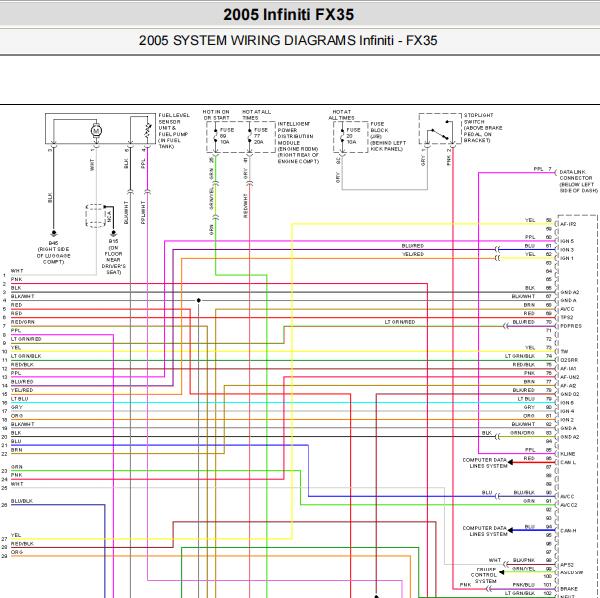Click the 'BRAKE' terminal label
The width and height of the screenshot is (600, 598).
569,589
